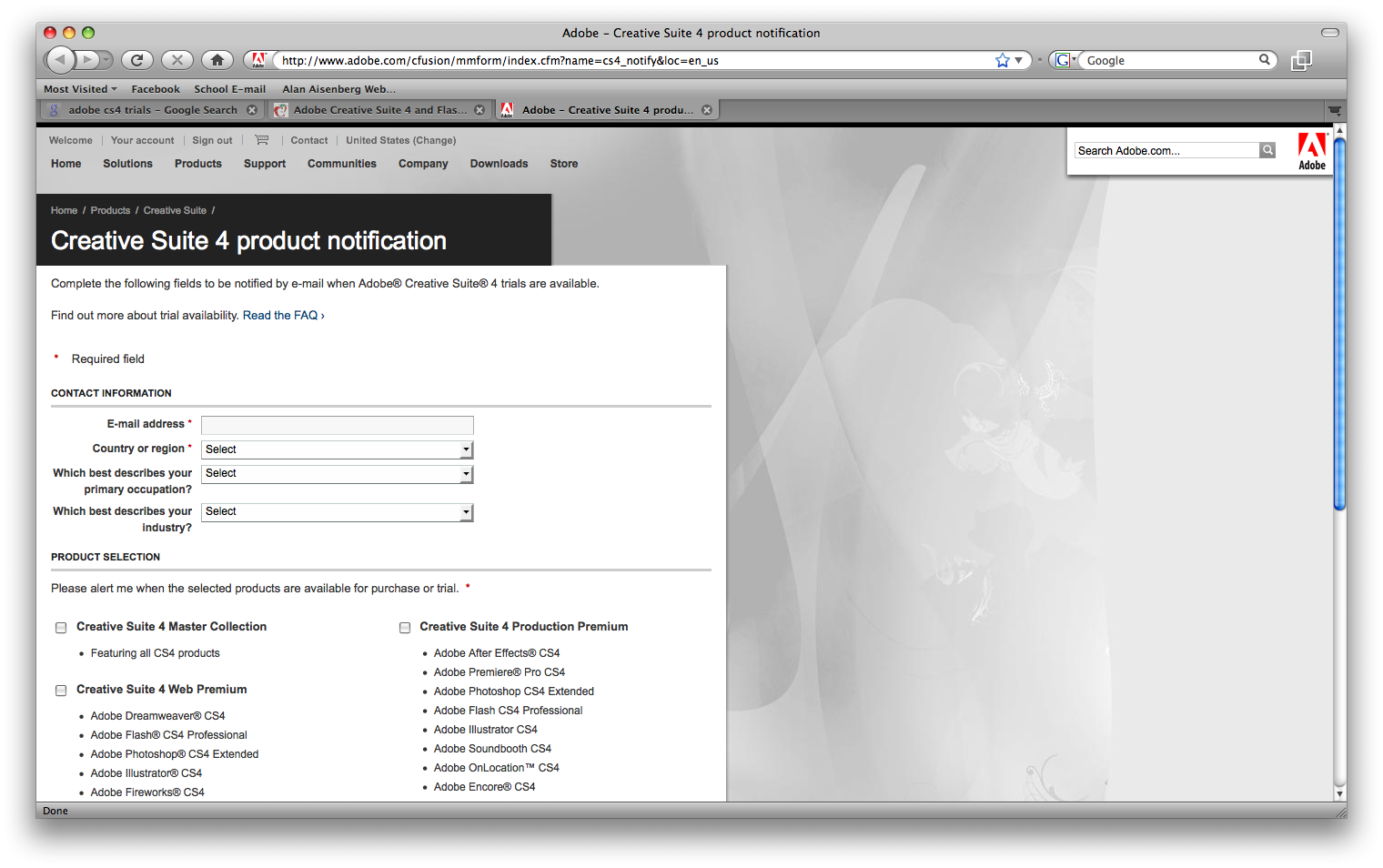
Task: Click the Google search input field
Action: click(1170, 60)
